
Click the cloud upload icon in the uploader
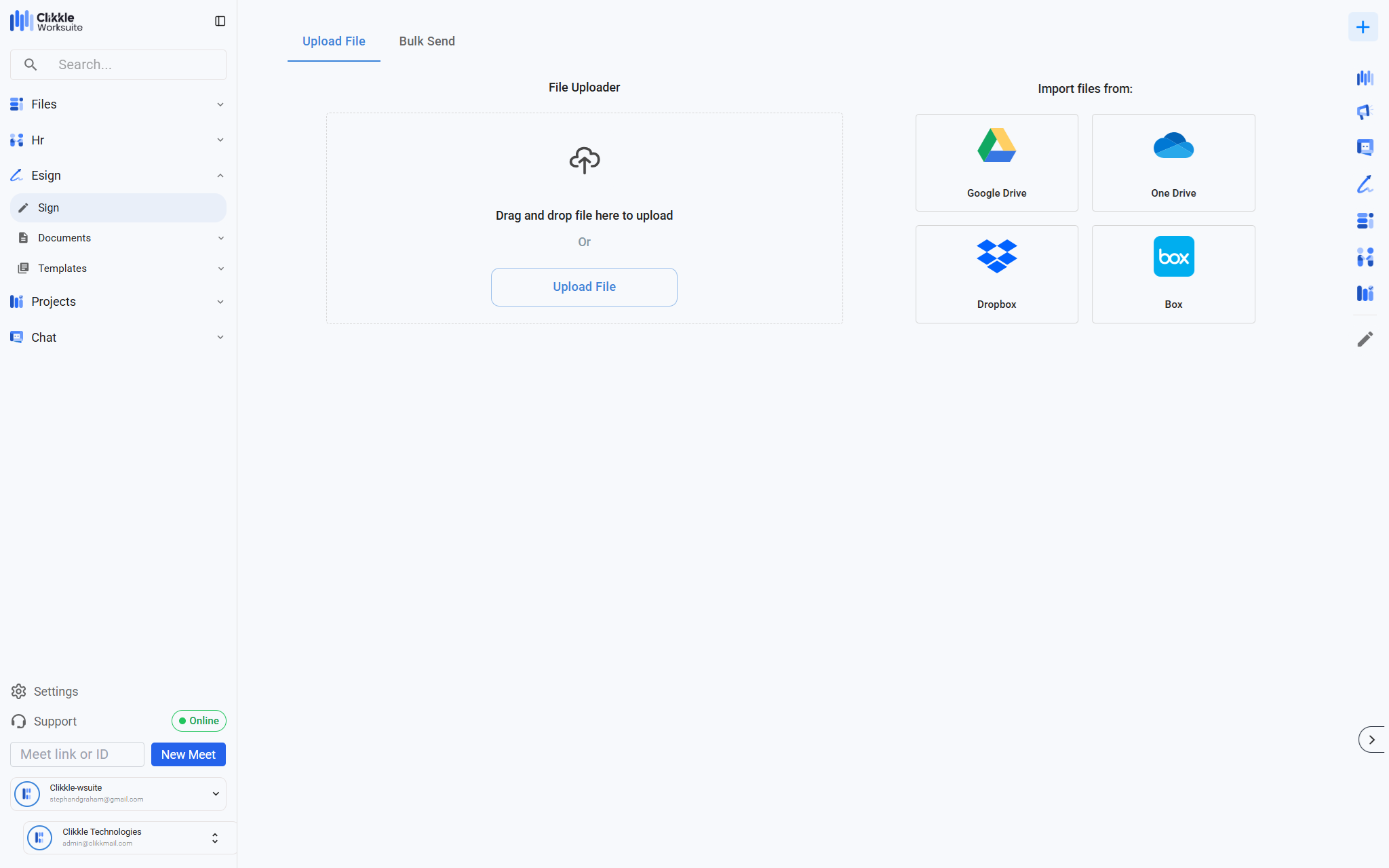[584, 161]
